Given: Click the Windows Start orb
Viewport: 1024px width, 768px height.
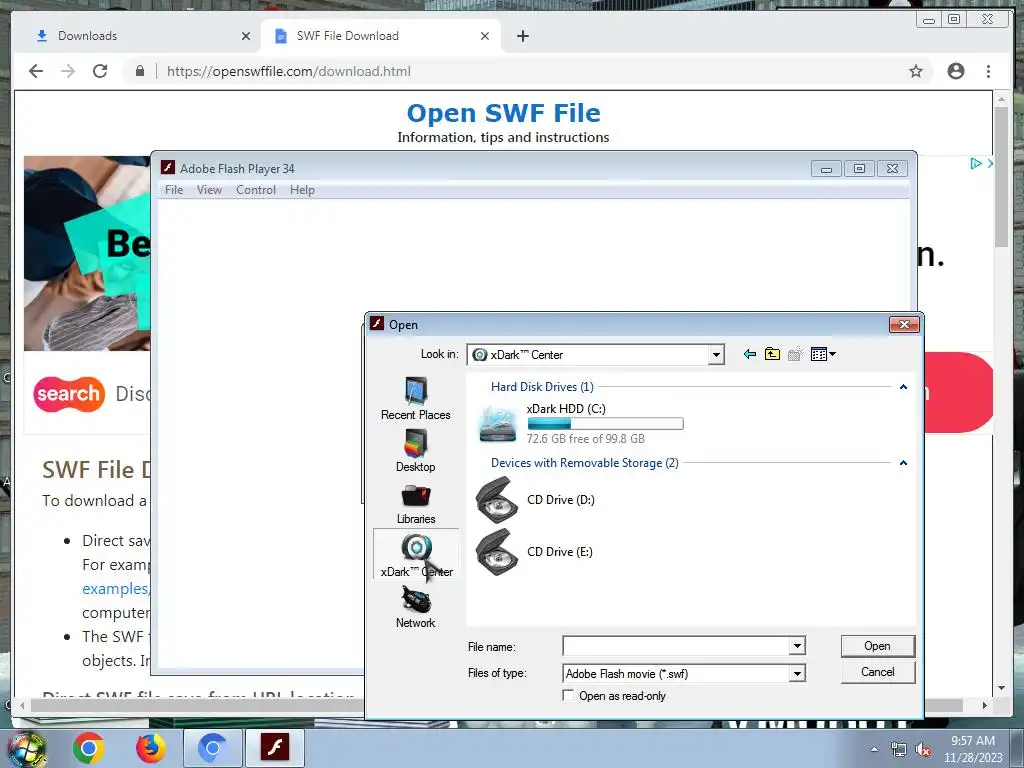Looking at the screenshot, I should [x=26, y=748].
